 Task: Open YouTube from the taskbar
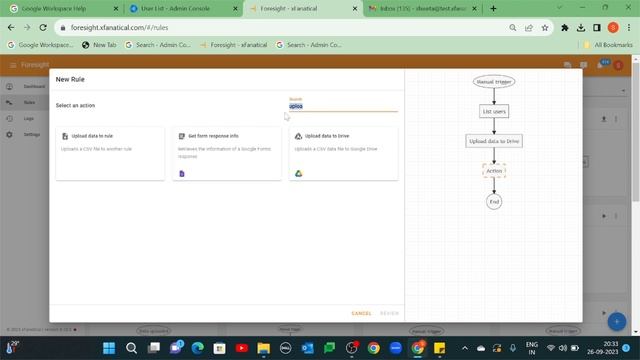point(242,348)
